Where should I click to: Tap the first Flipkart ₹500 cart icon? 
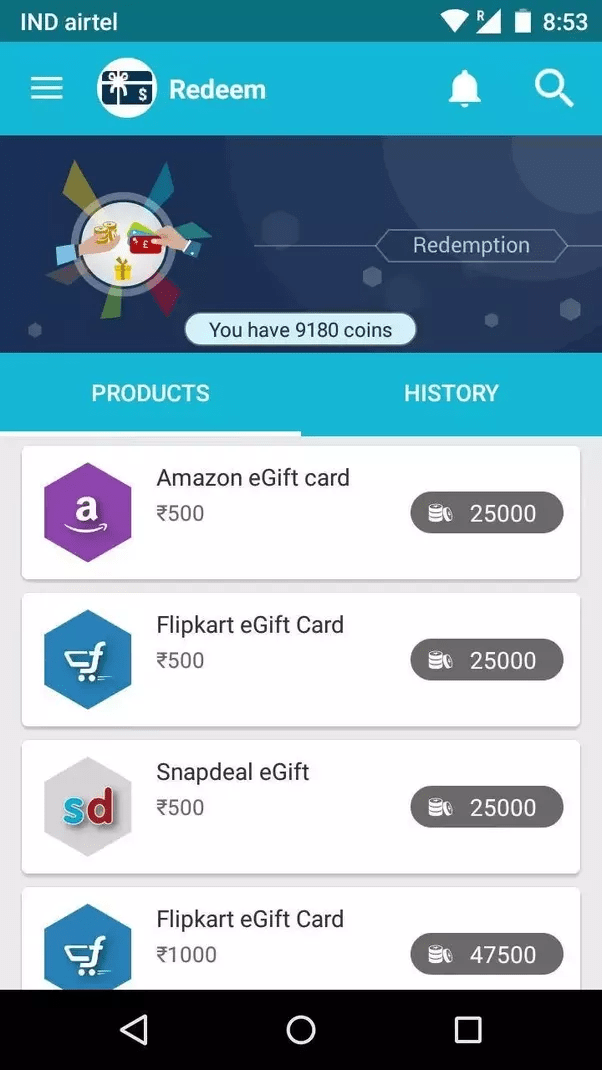click(x=87, y=660)
